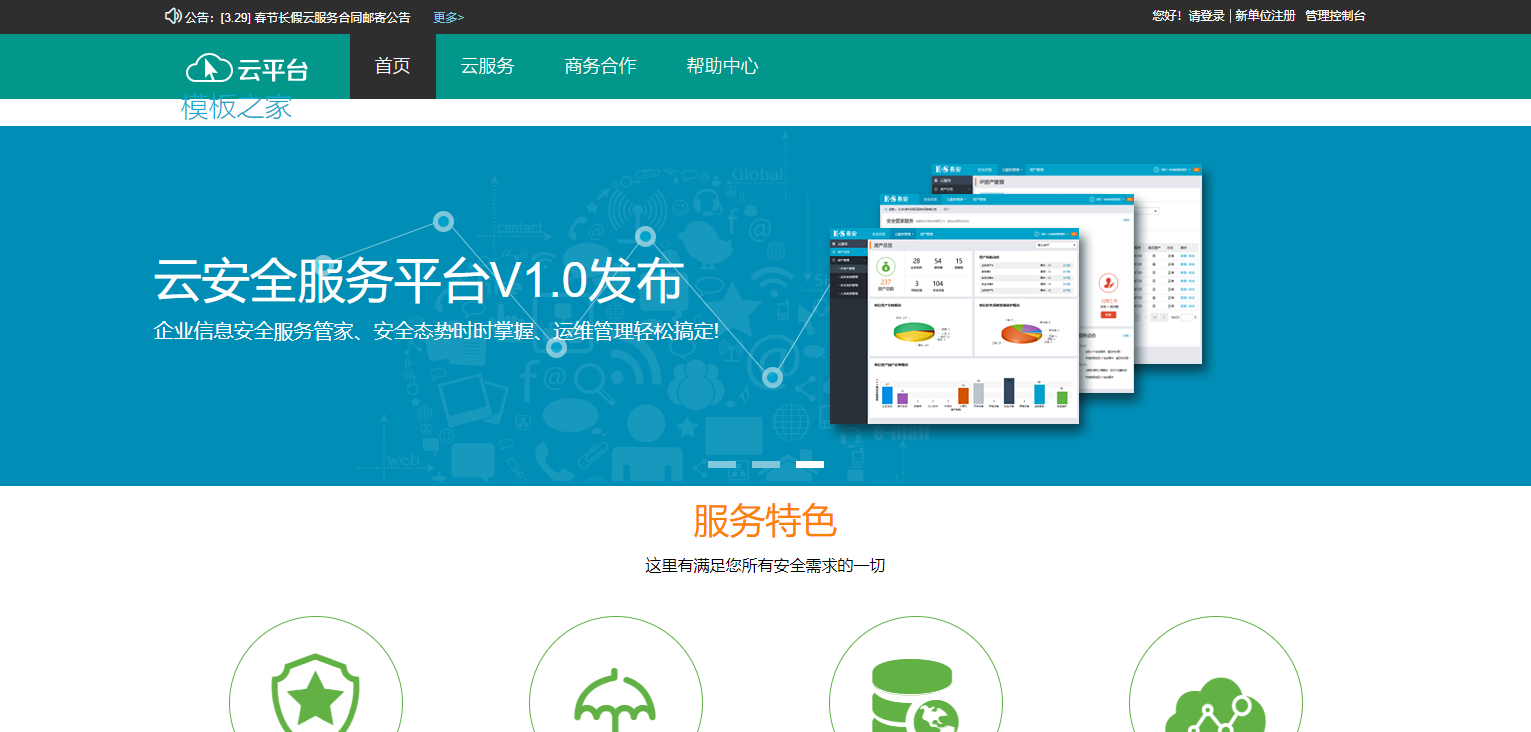
Task: Open the 新单位注册 registration link
Action: (x=1265, y=16)
